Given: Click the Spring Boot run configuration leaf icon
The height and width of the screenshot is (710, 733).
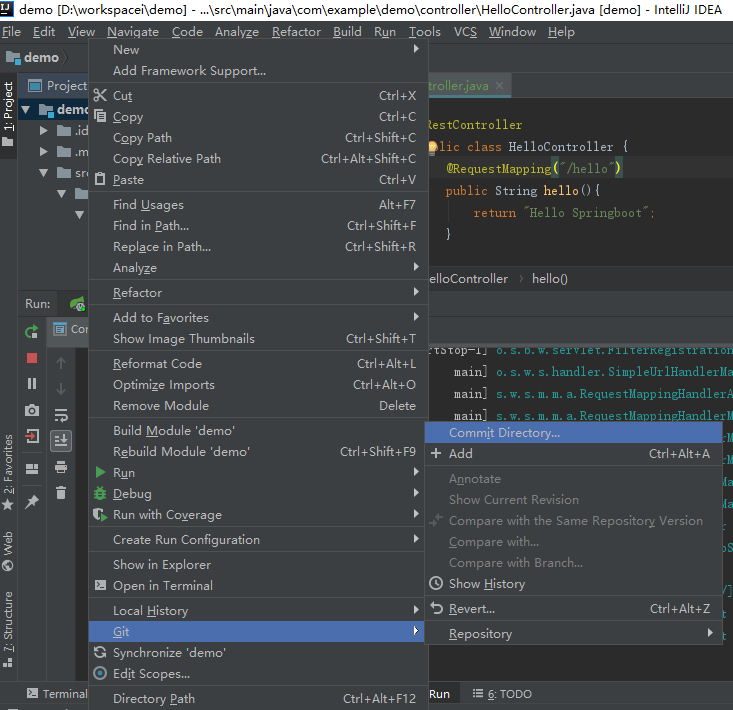Looking at the screenshot, I should tap(78, 304).
